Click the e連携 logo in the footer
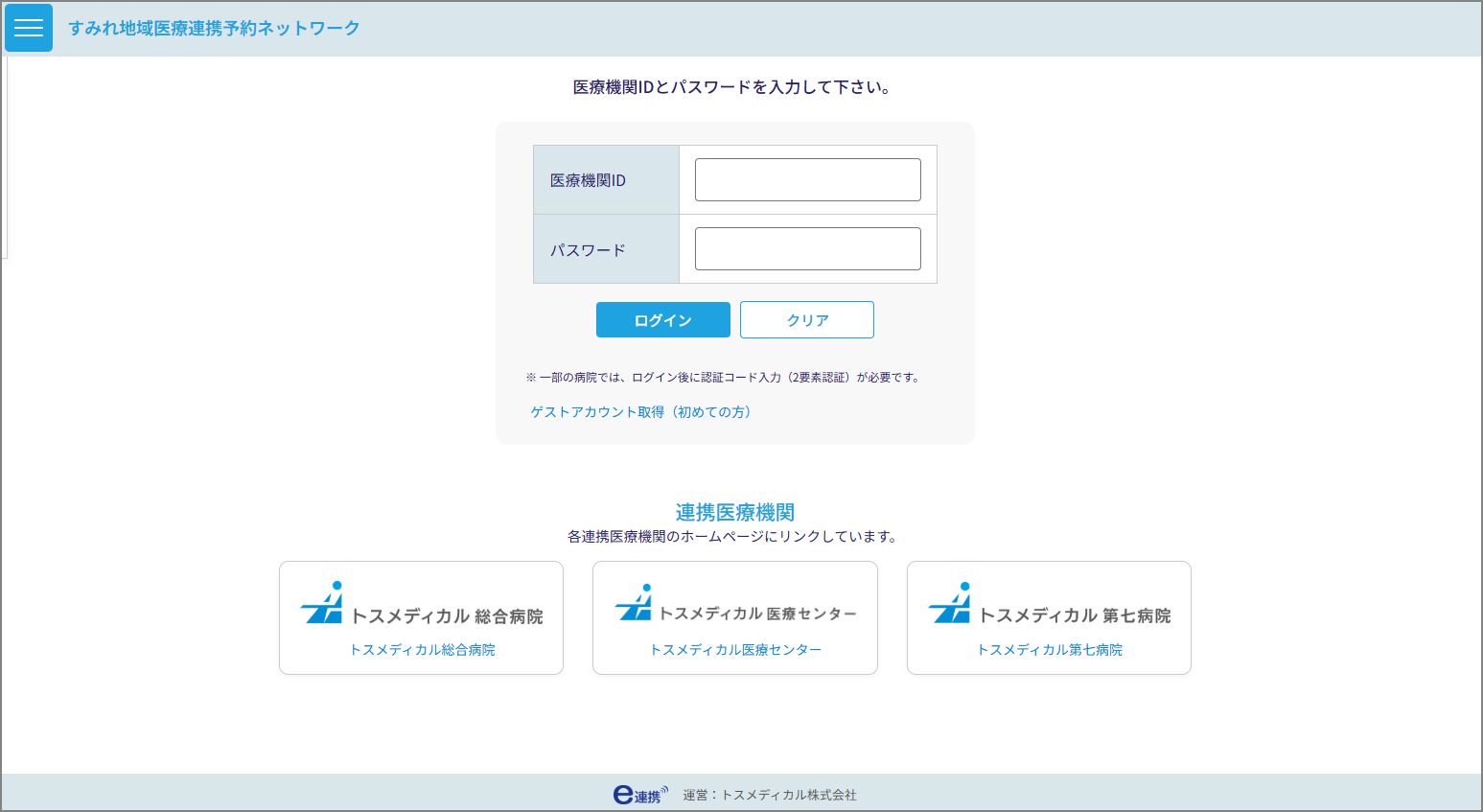 pos(639,795)
